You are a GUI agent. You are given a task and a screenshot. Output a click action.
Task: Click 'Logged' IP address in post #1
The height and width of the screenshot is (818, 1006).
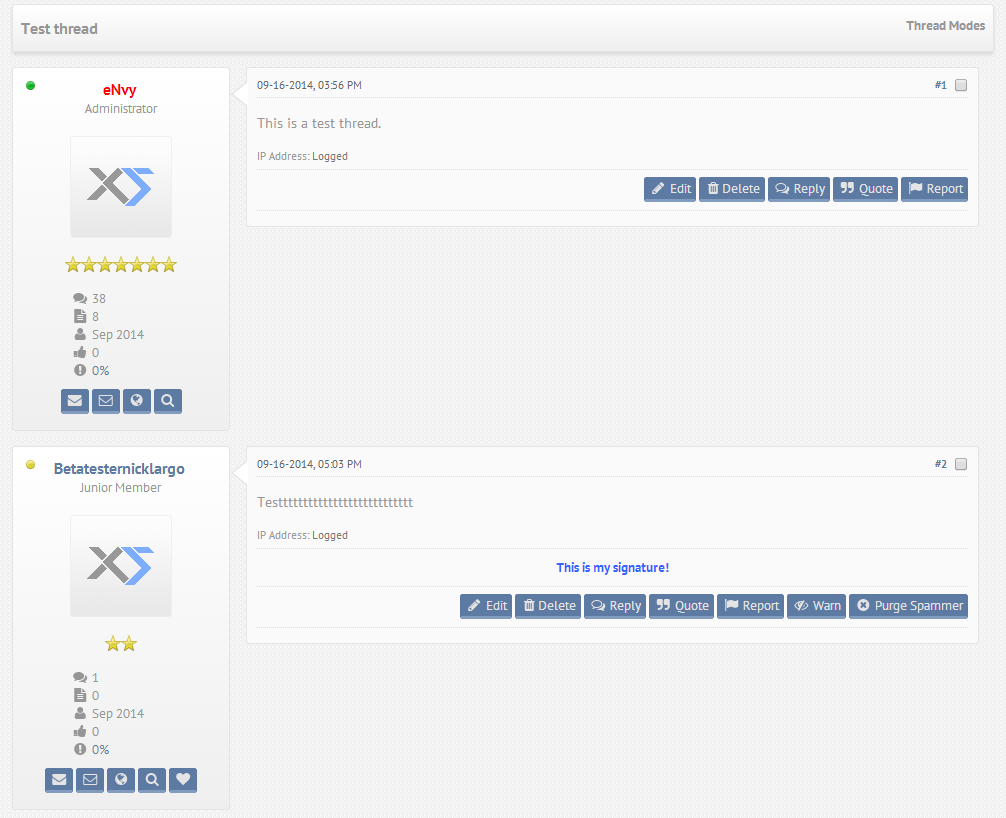tap(330, 157)
